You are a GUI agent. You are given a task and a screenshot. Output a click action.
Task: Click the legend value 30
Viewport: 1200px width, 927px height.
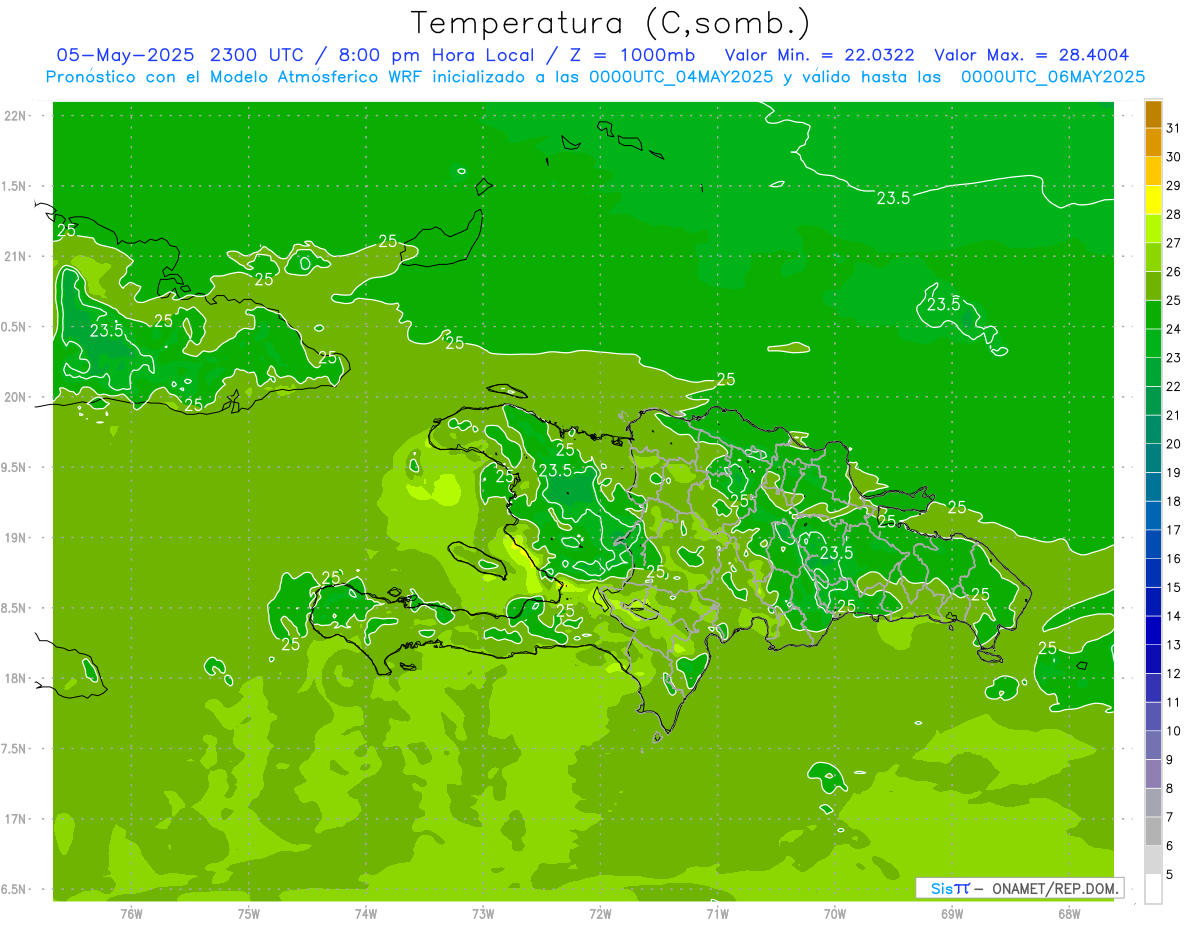click(1174, 157)
